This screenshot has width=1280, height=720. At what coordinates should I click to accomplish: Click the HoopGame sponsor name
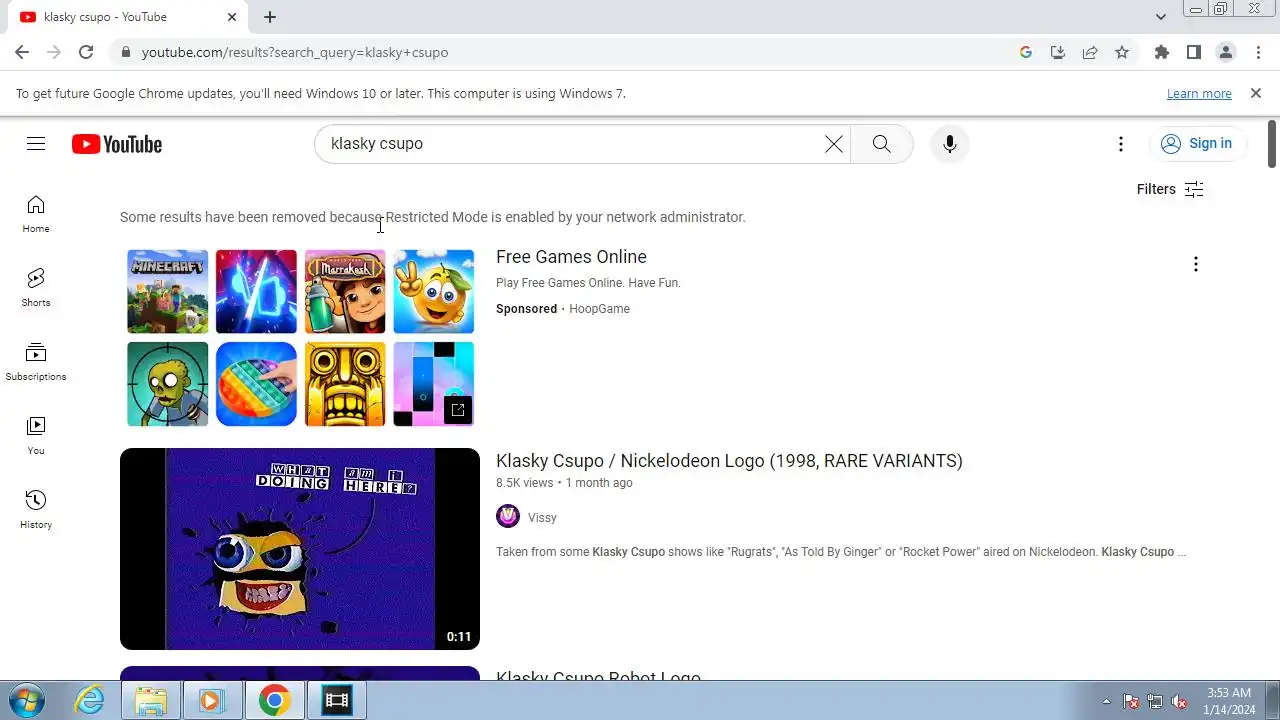coord(599,309)
